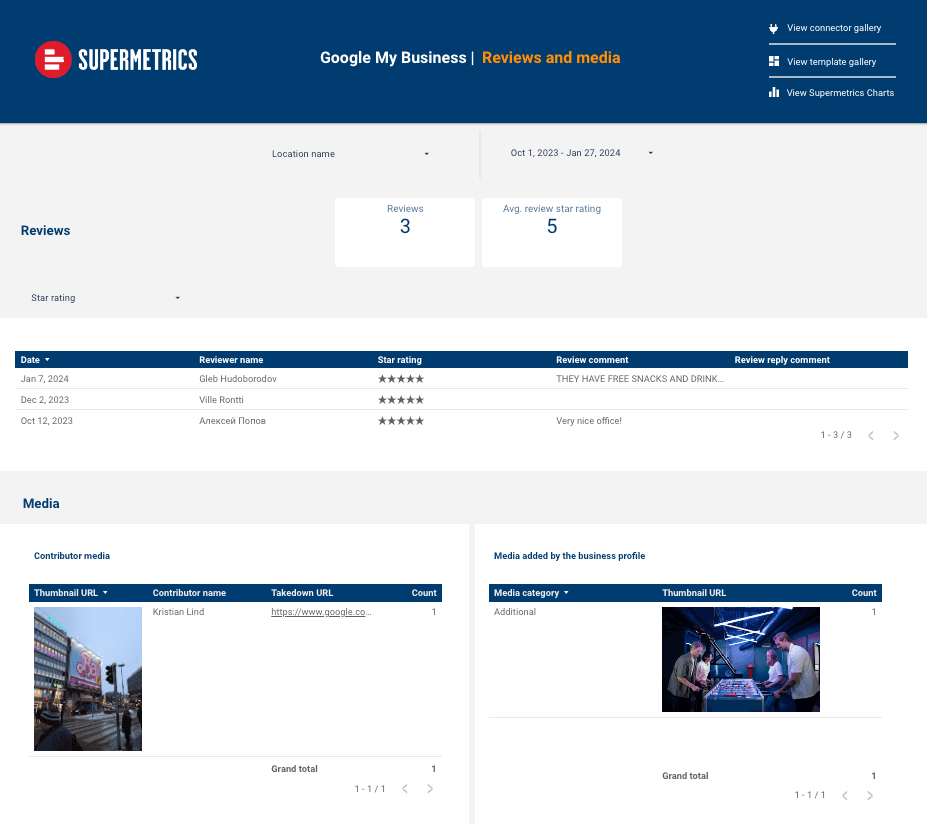927x824 pixels.
Task: Click the foosball business media thumbnail
Action: pos(740,659)
